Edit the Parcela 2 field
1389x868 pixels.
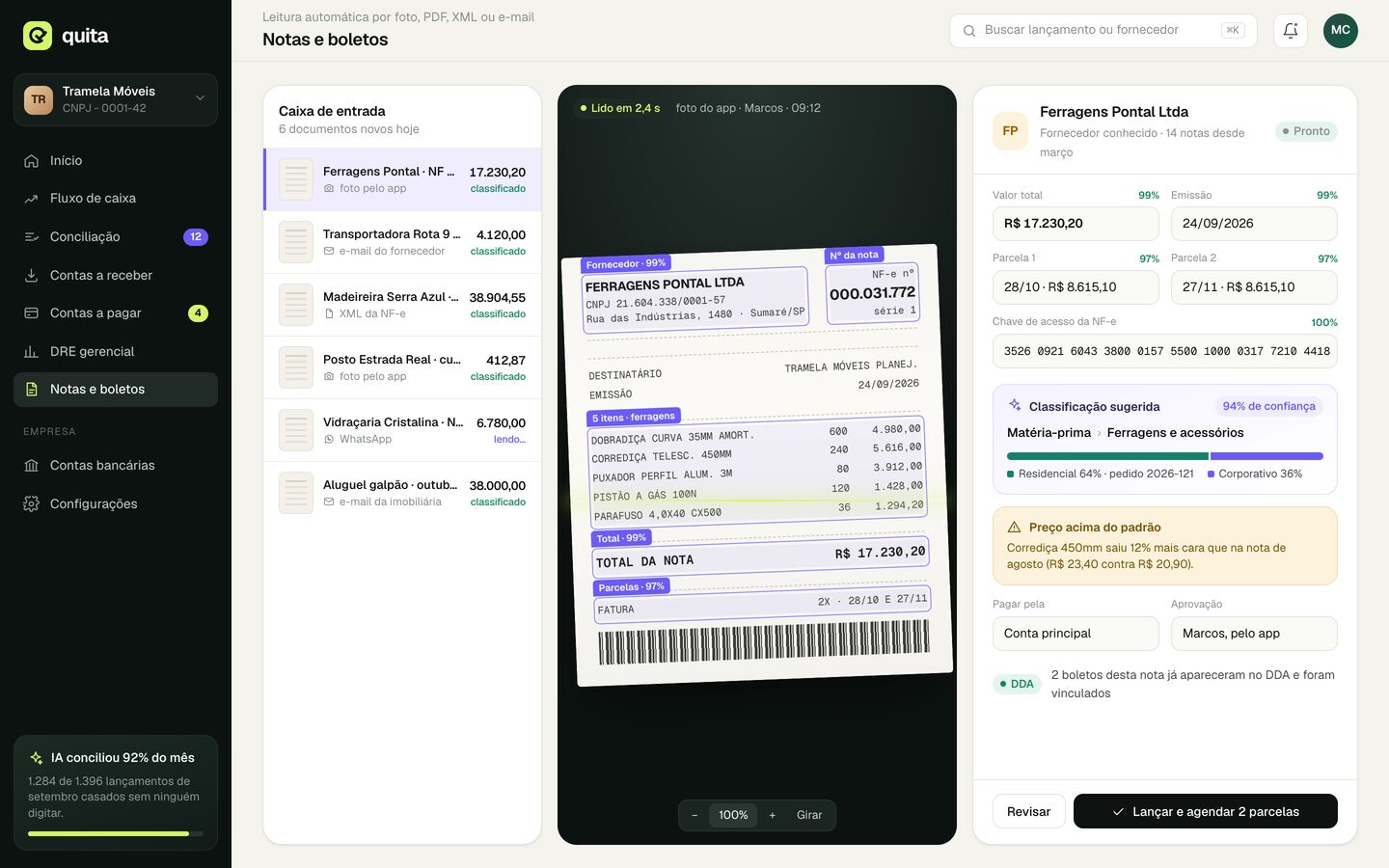(x=1254, y=287)
